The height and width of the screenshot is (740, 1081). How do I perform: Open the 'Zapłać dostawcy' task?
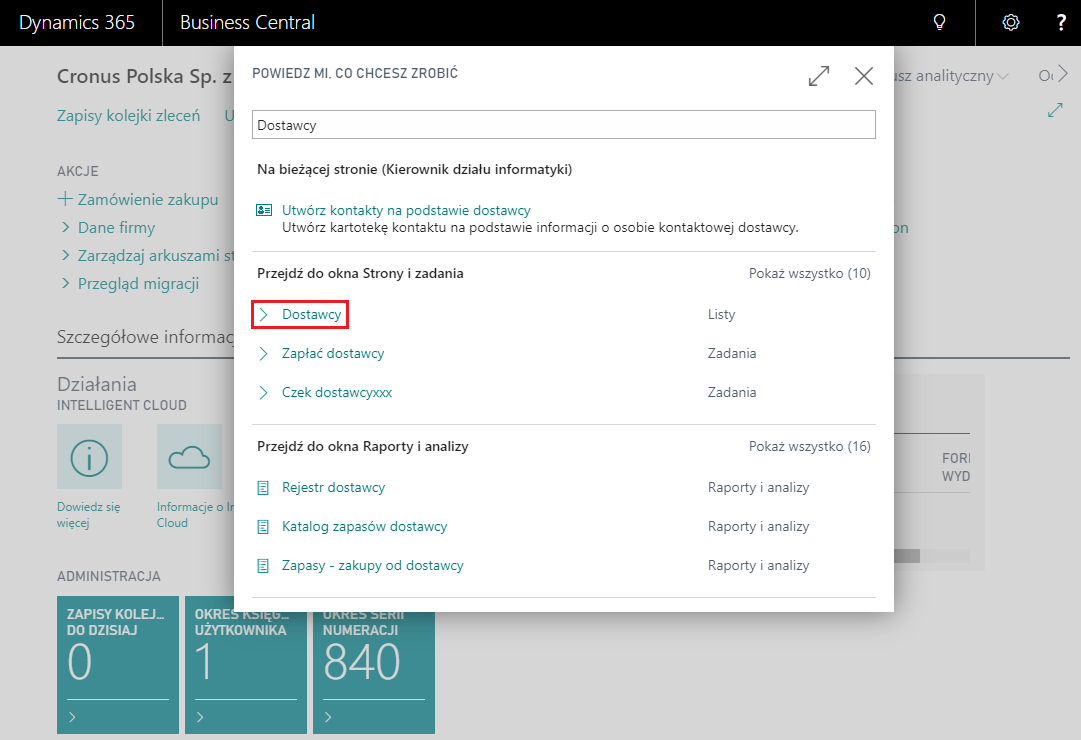point(333,354)
